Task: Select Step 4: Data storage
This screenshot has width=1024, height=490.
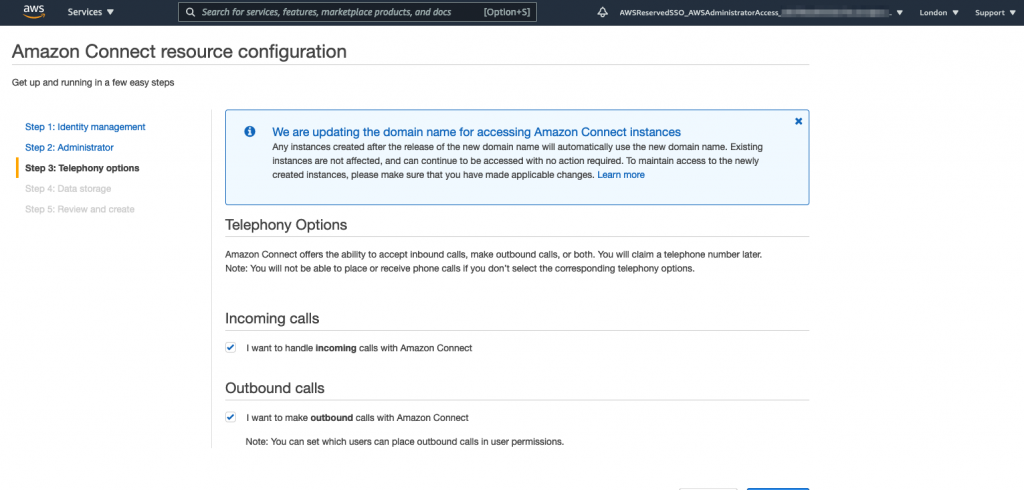Action: tap(68, 188)
